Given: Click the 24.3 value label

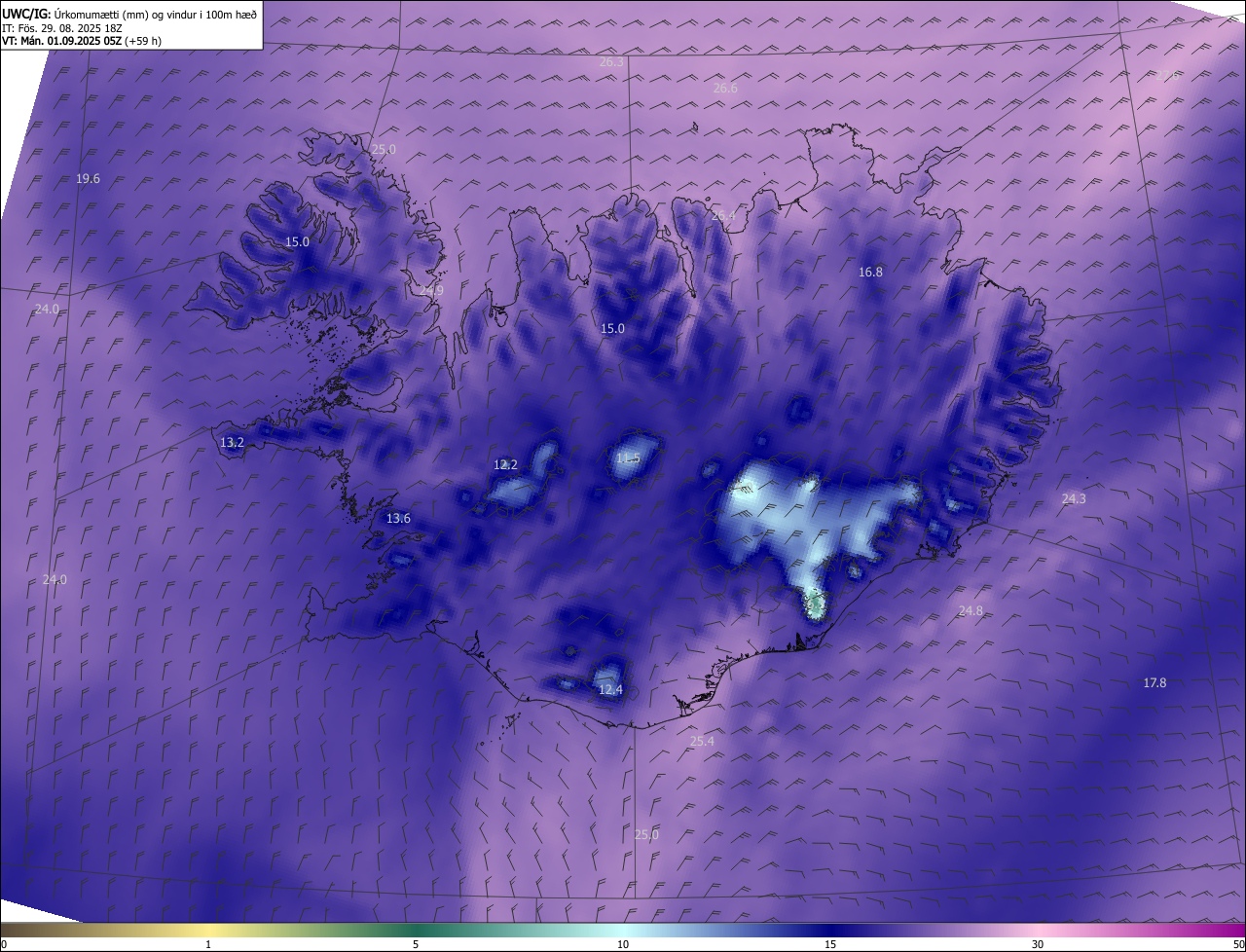Looking at the screenshot, I should pos(1074,499).
